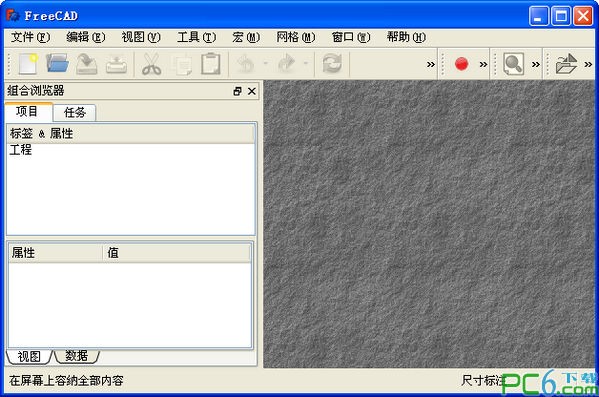
Task: Open the dropdown arrow next to Undo
Action: [x=266, y=63]
